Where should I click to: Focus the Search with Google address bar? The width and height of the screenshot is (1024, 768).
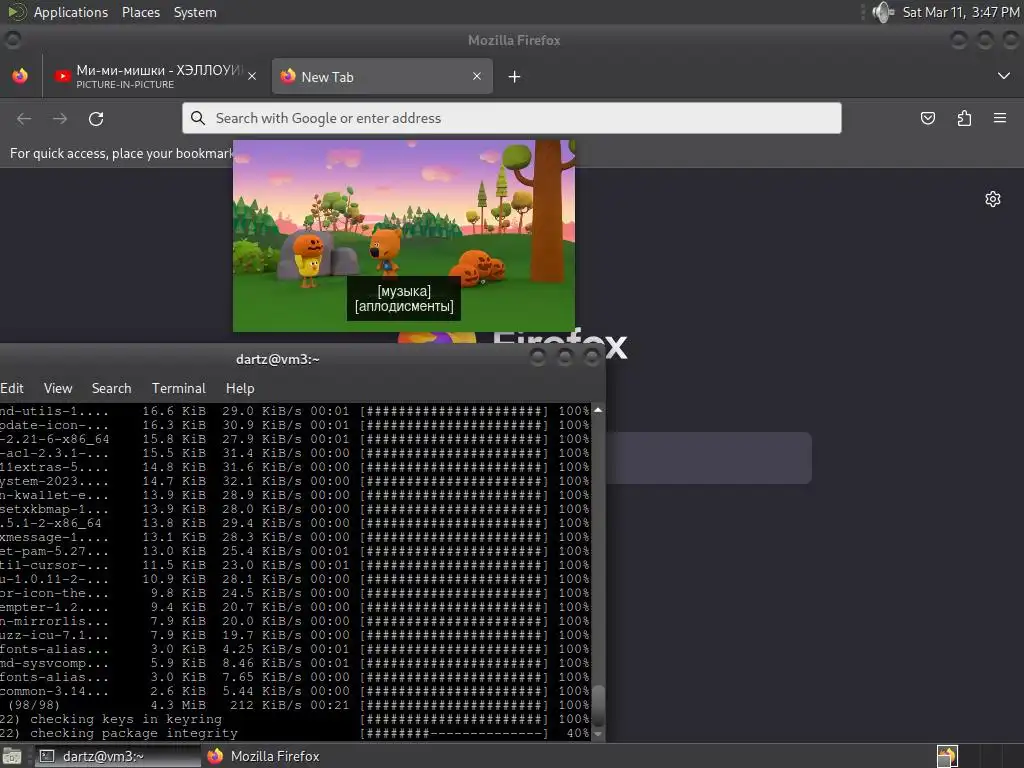(511, 118)
